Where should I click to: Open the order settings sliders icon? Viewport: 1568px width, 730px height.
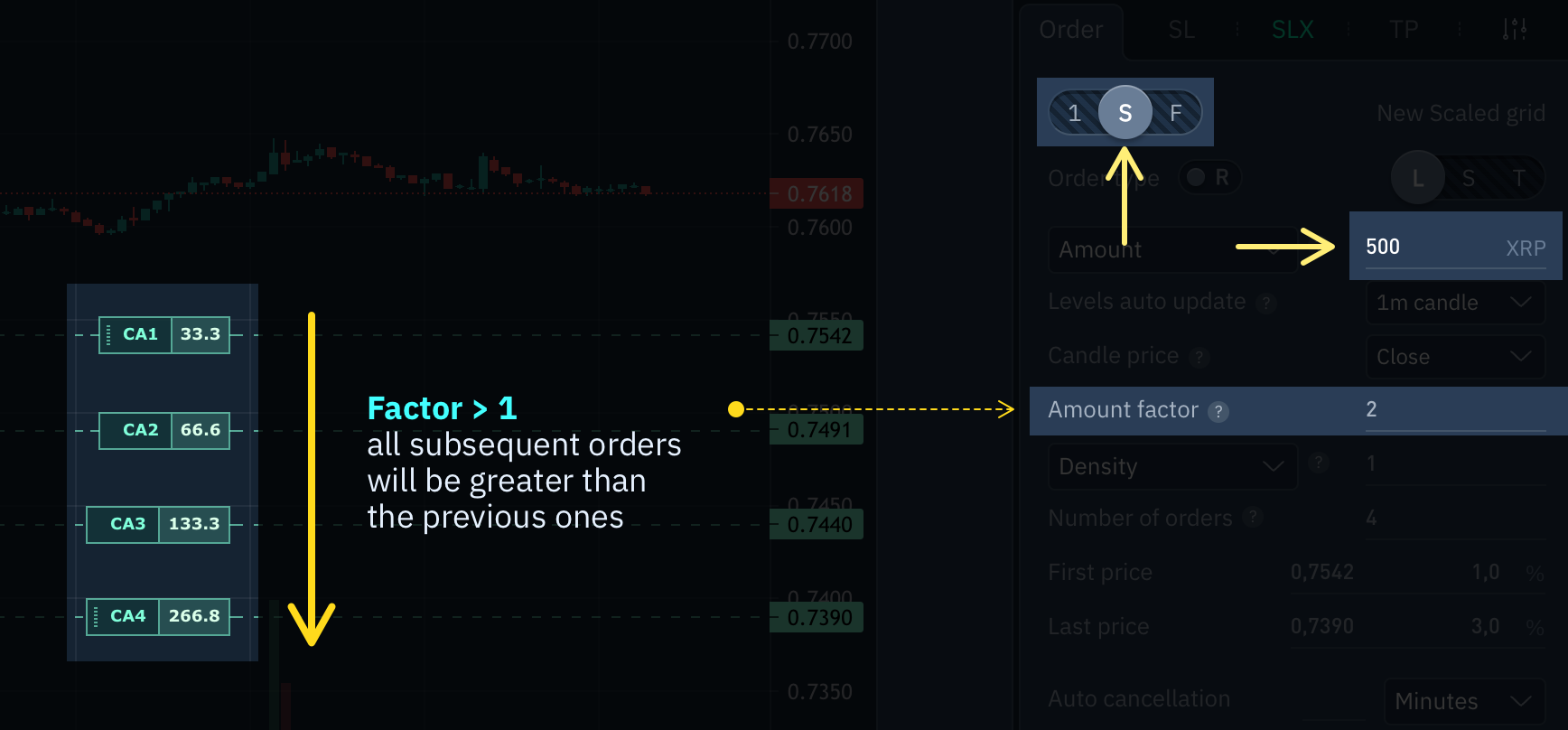[x=1515, y=30]
